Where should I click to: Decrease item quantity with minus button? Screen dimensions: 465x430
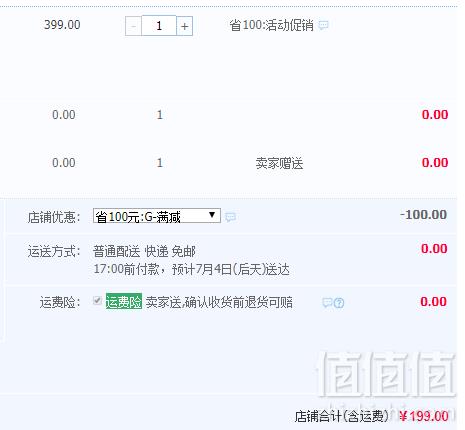pyautogui.click(x=133, y=26)
